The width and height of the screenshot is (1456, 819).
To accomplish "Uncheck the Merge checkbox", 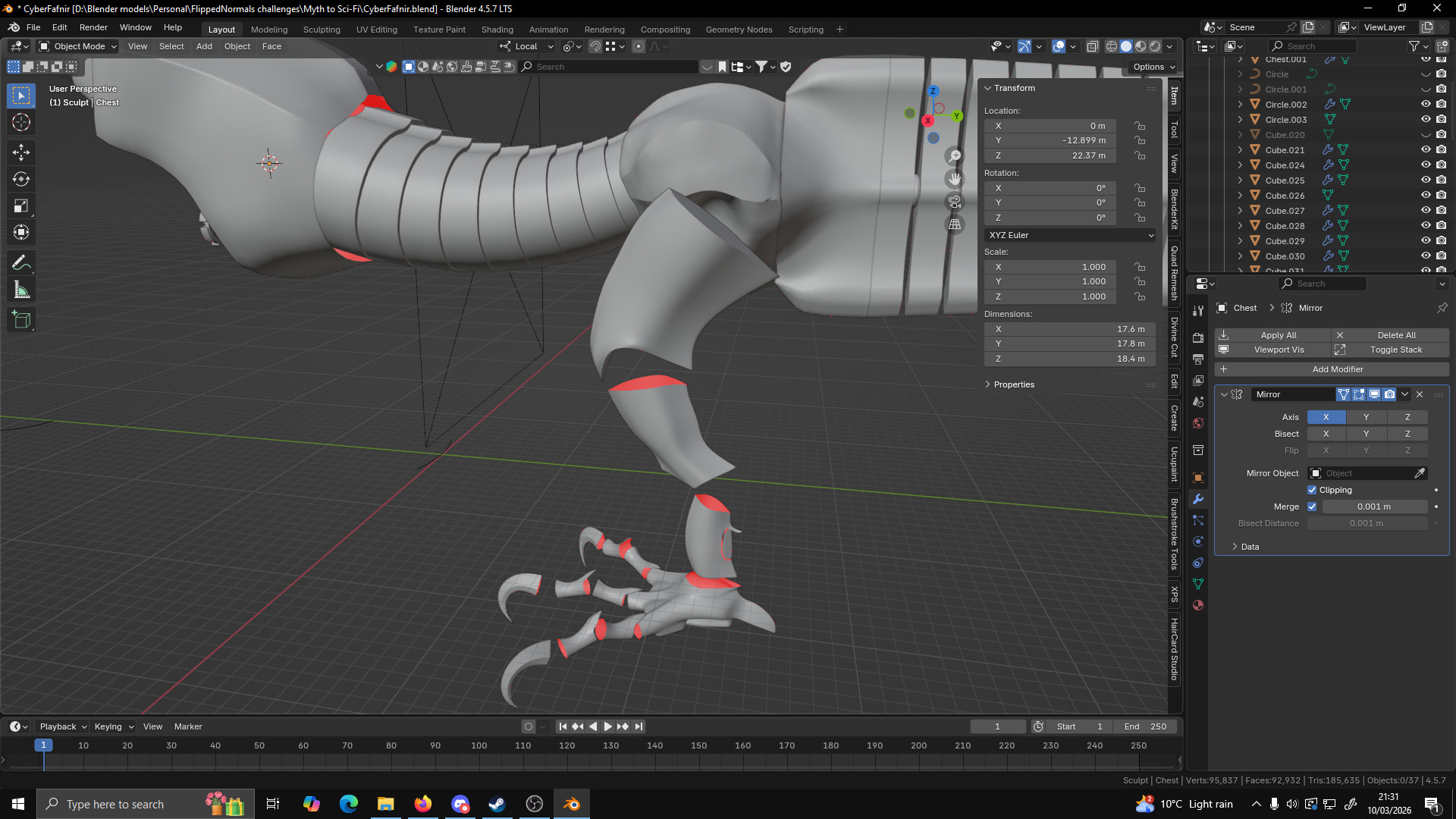I will tap(1312, 507).
